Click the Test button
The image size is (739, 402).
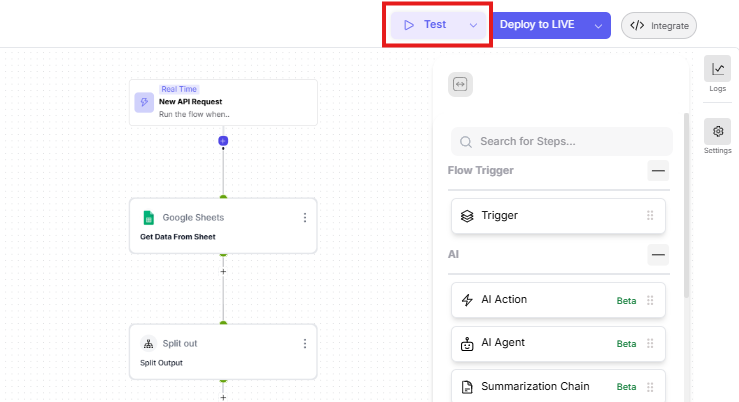tap(426, 25)
